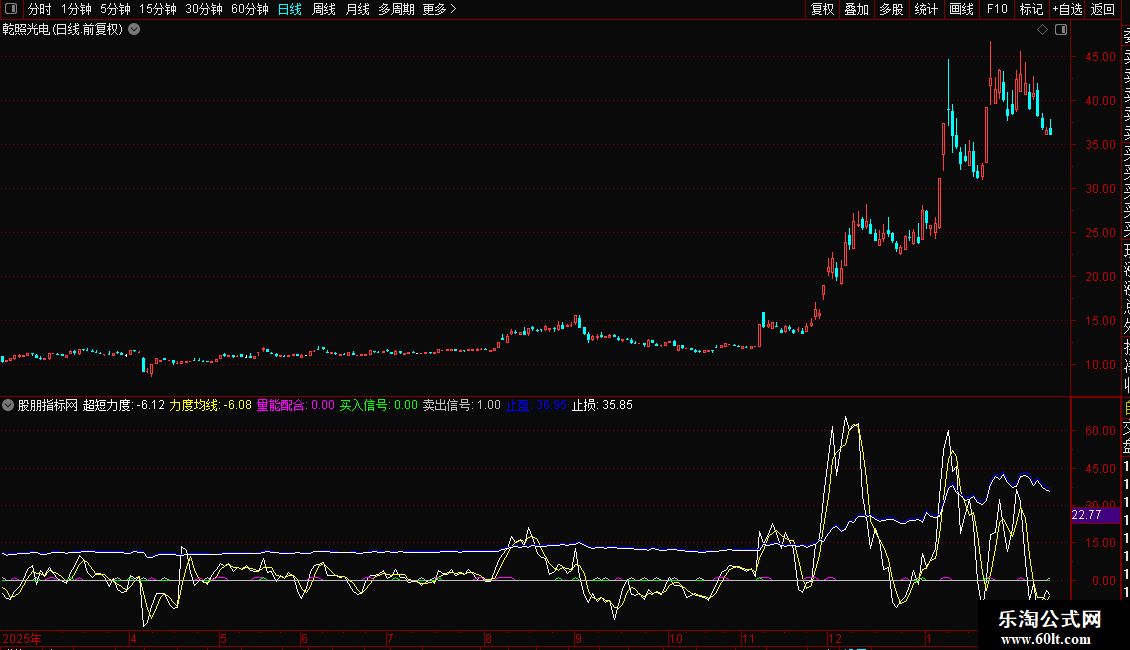Open 多股 multi-stock view

891,9
